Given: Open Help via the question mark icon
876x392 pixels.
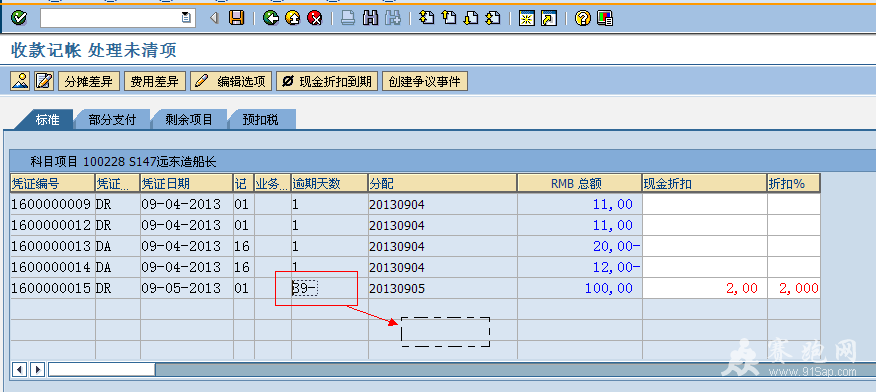Looking at the screenshot, I should 582,18.
